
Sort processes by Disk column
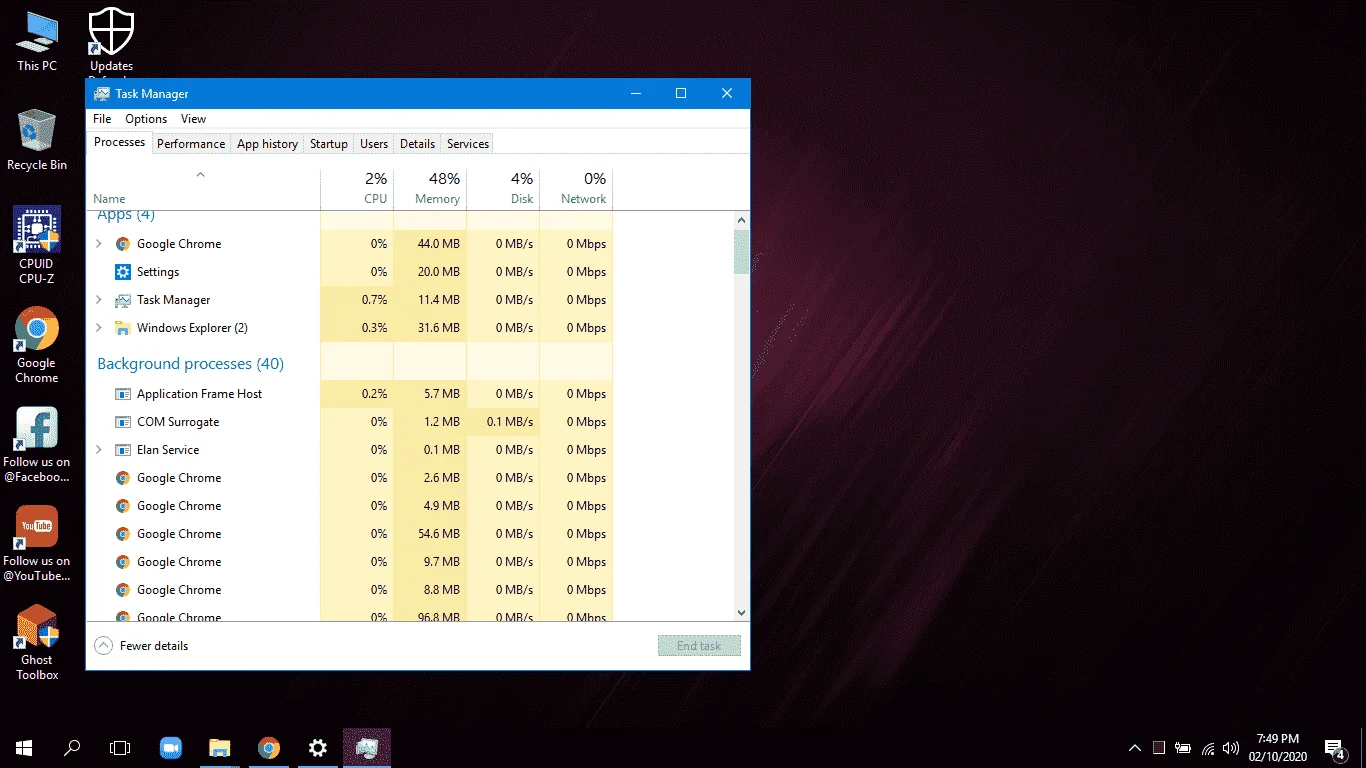pos(503,190)
